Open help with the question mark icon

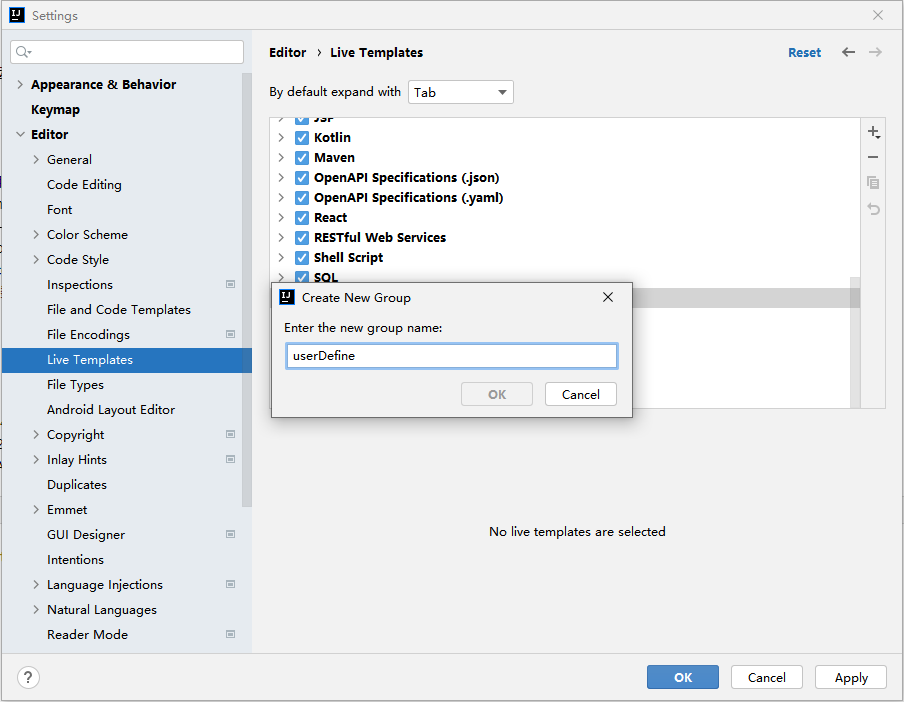tap(28, 677)
